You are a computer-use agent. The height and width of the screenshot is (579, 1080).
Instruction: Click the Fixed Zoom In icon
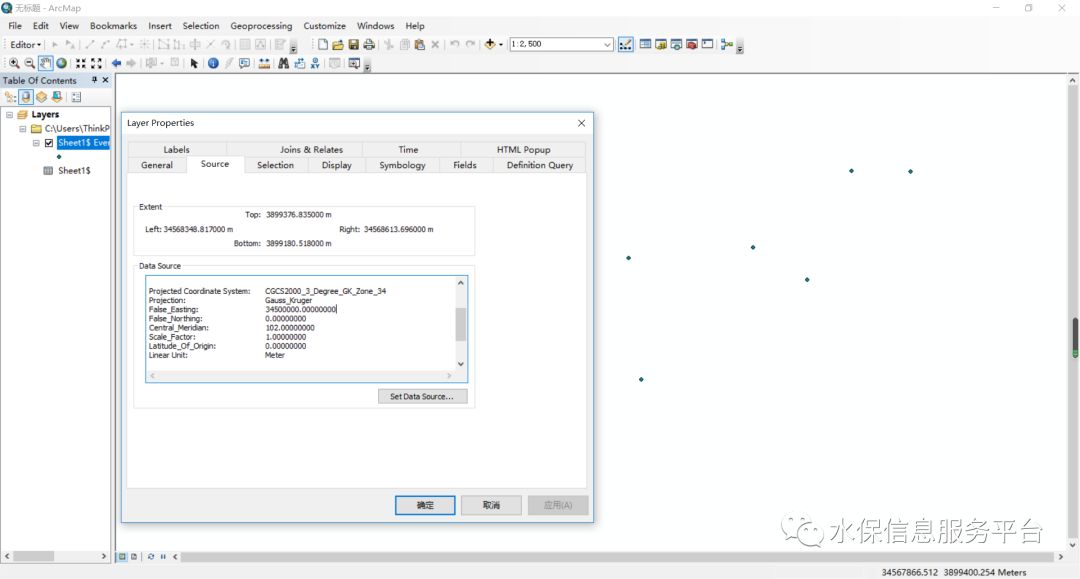81,63
